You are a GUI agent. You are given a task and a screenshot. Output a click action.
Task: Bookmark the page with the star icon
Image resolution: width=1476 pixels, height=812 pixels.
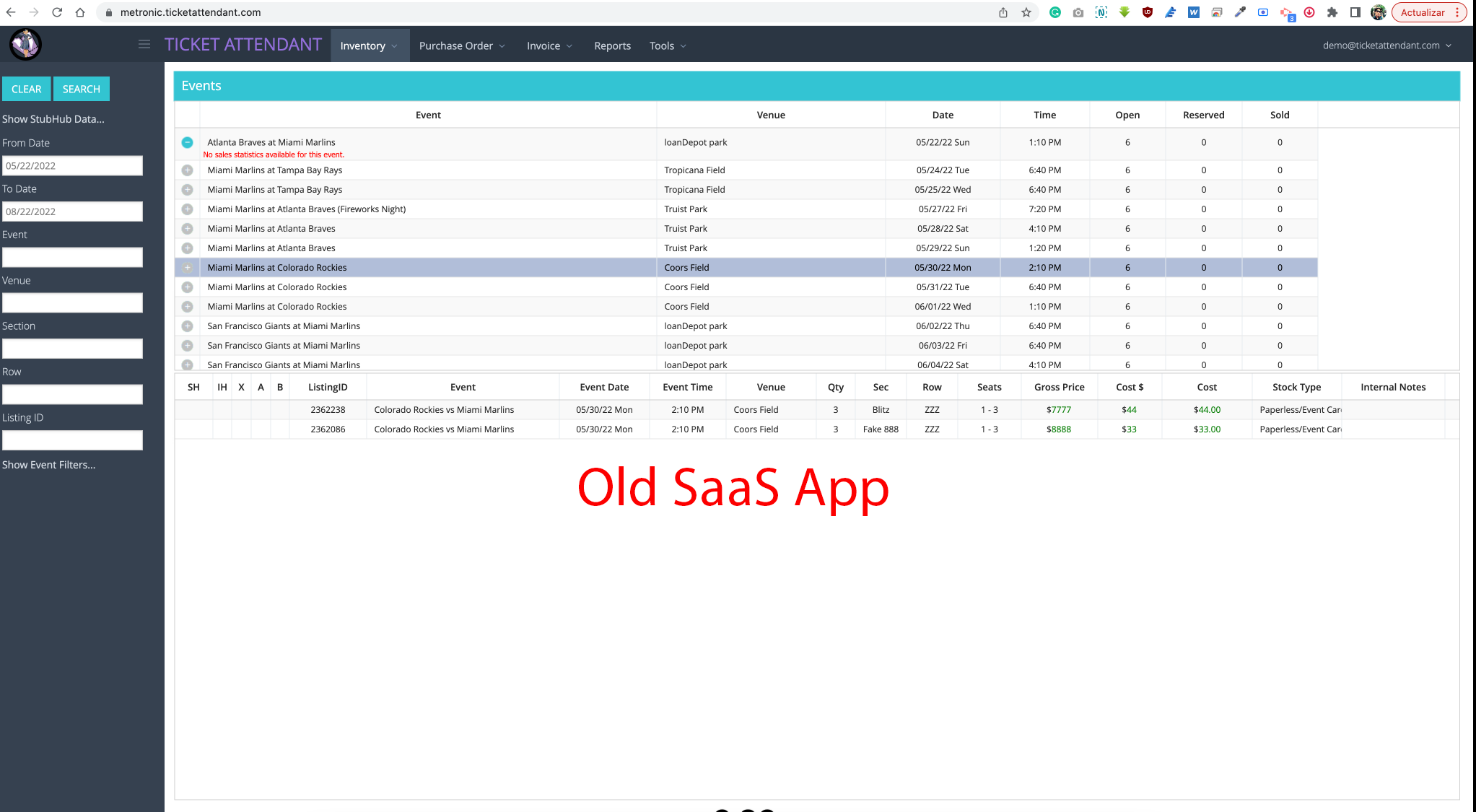coord(1026,12)
